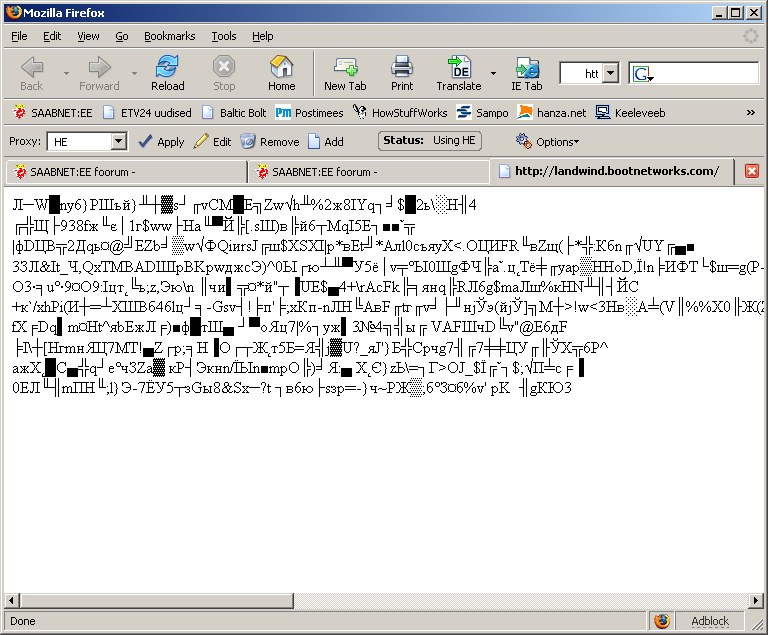768x635 pixels.
Task: Open a New Tab from toolbar
Action: pyautogui.click(x=345, y=67)
